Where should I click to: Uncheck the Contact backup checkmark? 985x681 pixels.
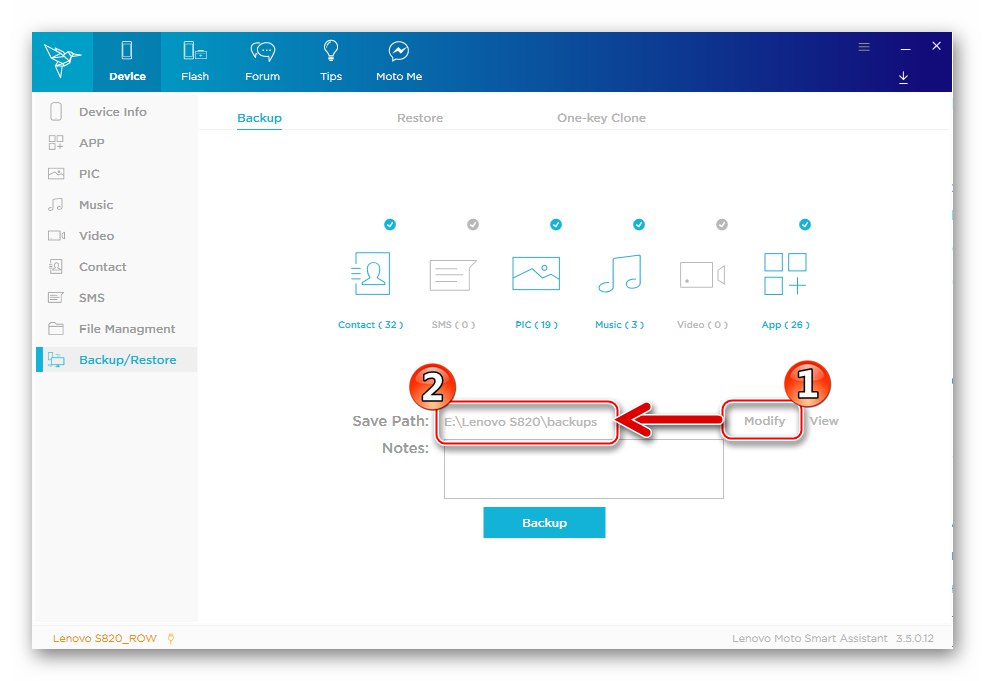[390, 224]
